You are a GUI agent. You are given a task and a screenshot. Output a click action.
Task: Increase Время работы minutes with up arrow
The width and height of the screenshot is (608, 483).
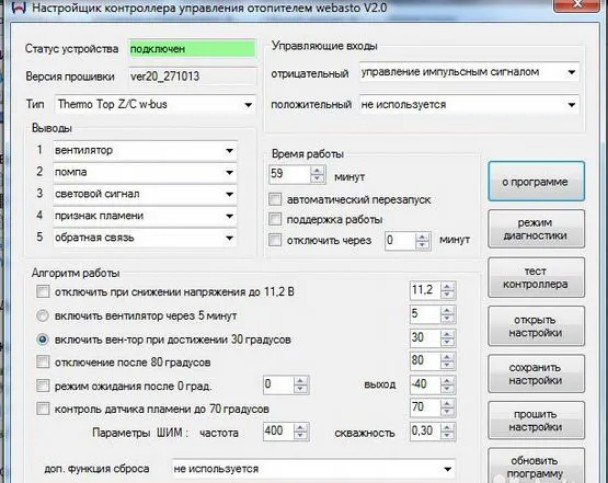point(317,170)
